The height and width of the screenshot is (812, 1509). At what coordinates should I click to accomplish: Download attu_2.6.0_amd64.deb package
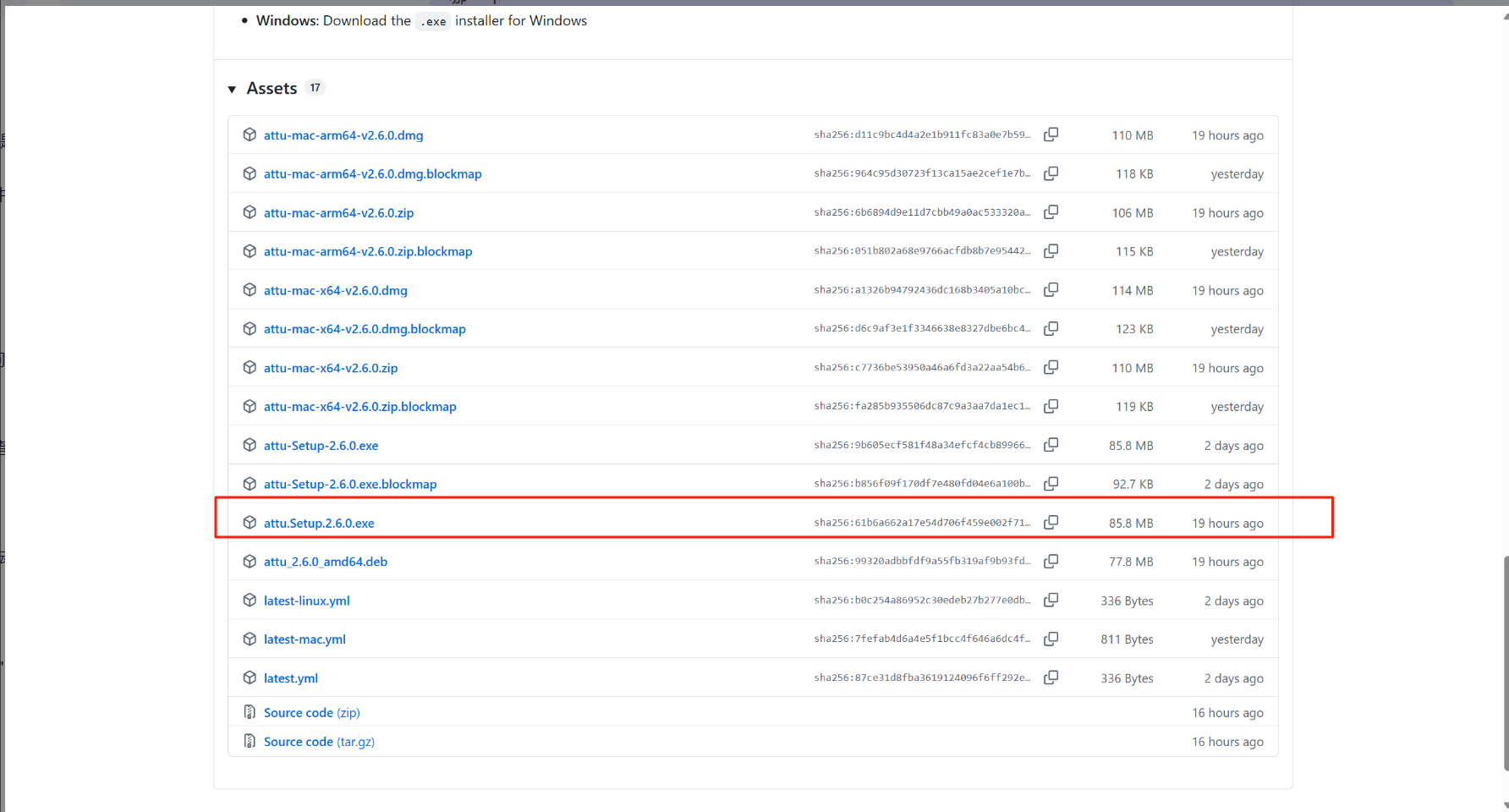coord(326,562)
